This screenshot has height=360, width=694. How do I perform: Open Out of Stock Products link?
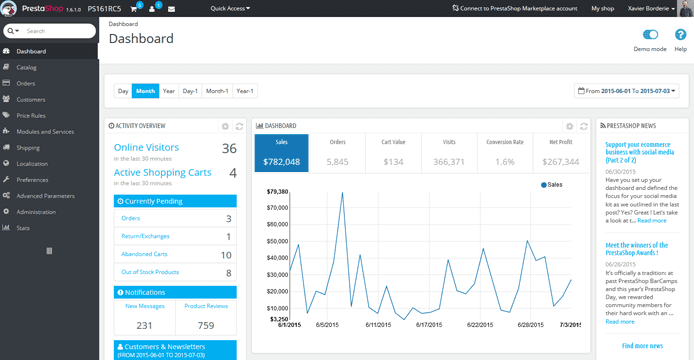tap(150, 272)
